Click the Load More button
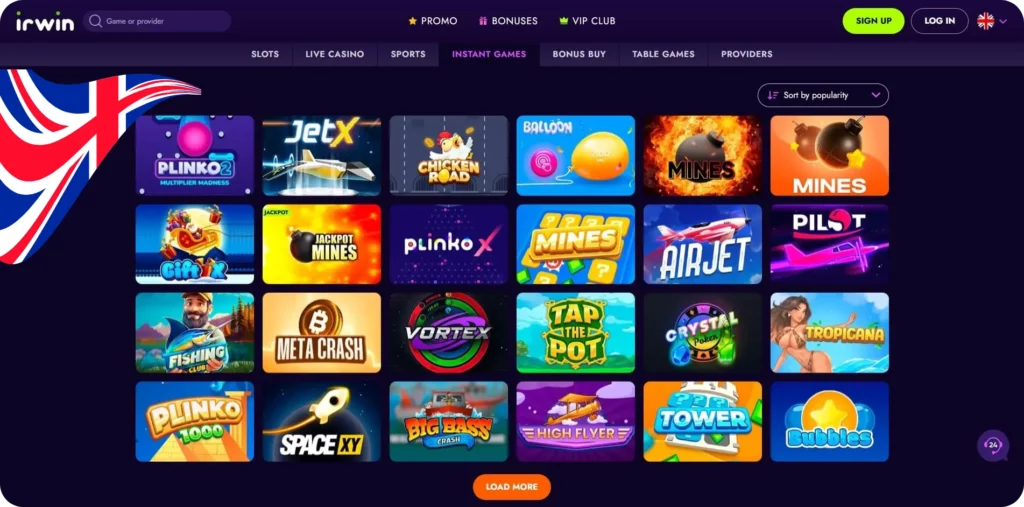Screen dimensions: 1024x507 pos(512,487)
